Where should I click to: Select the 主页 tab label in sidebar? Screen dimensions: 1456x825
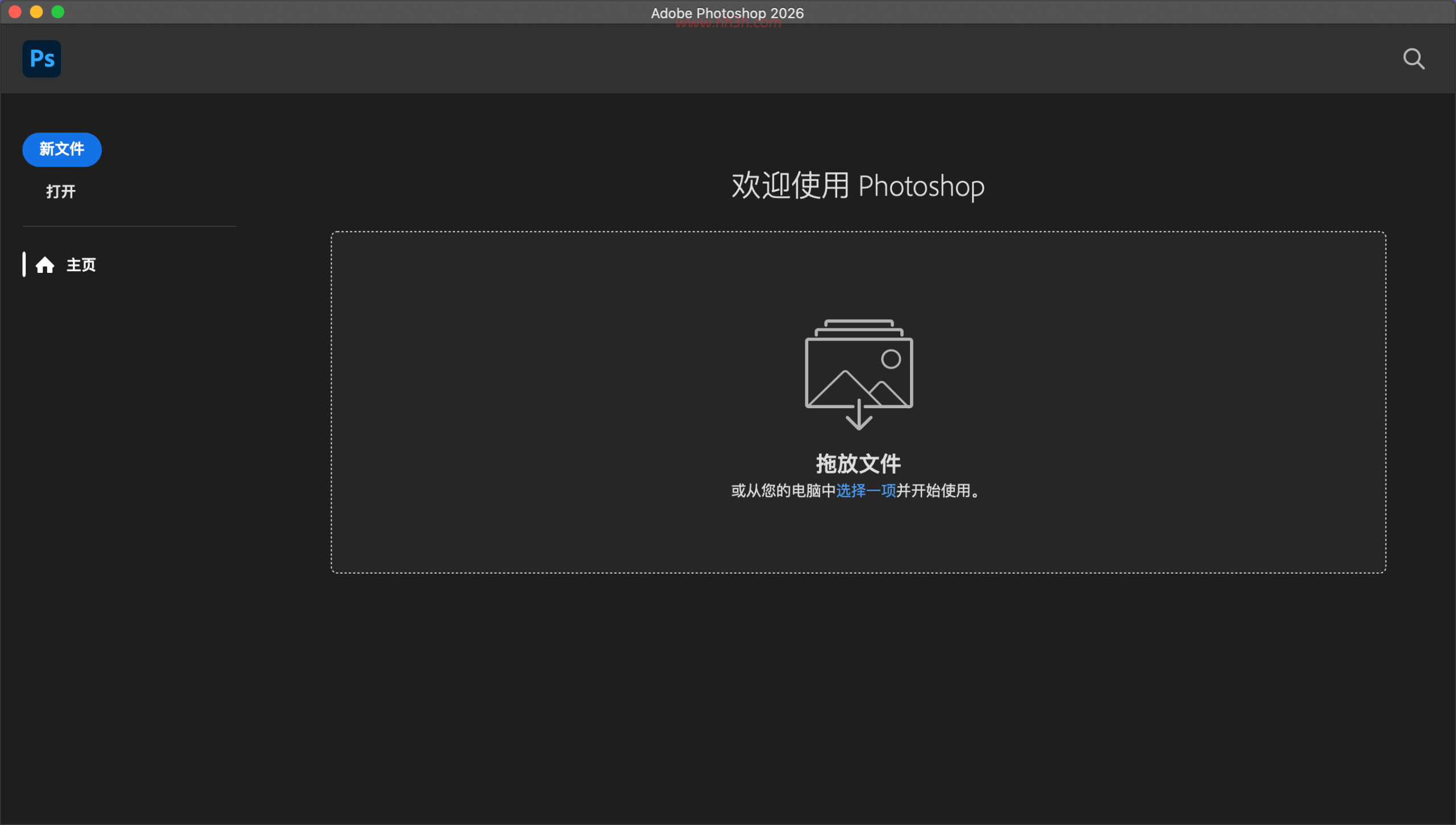(x=81, y=265)
